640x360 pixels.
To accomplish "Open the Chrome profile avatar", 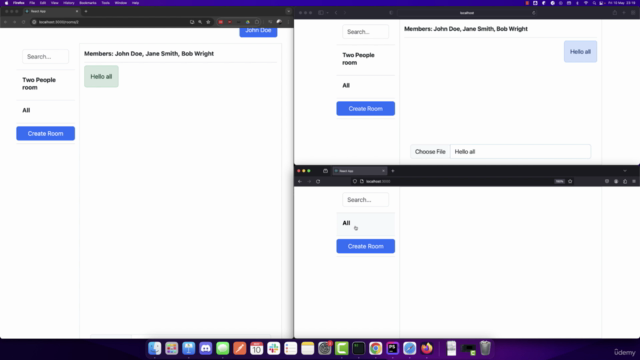I will (x=279, y=22).
